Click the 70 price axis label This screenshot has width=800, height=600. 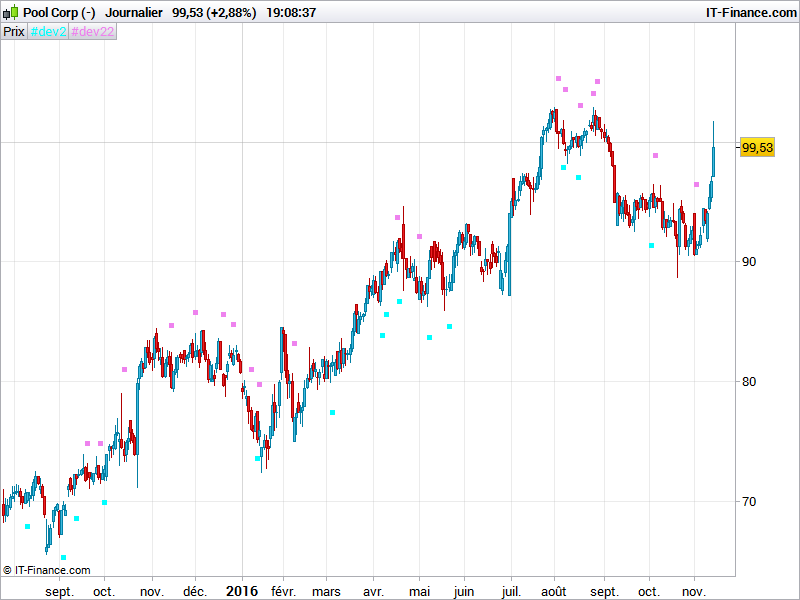pyautogui.click(x=748, y=502)
